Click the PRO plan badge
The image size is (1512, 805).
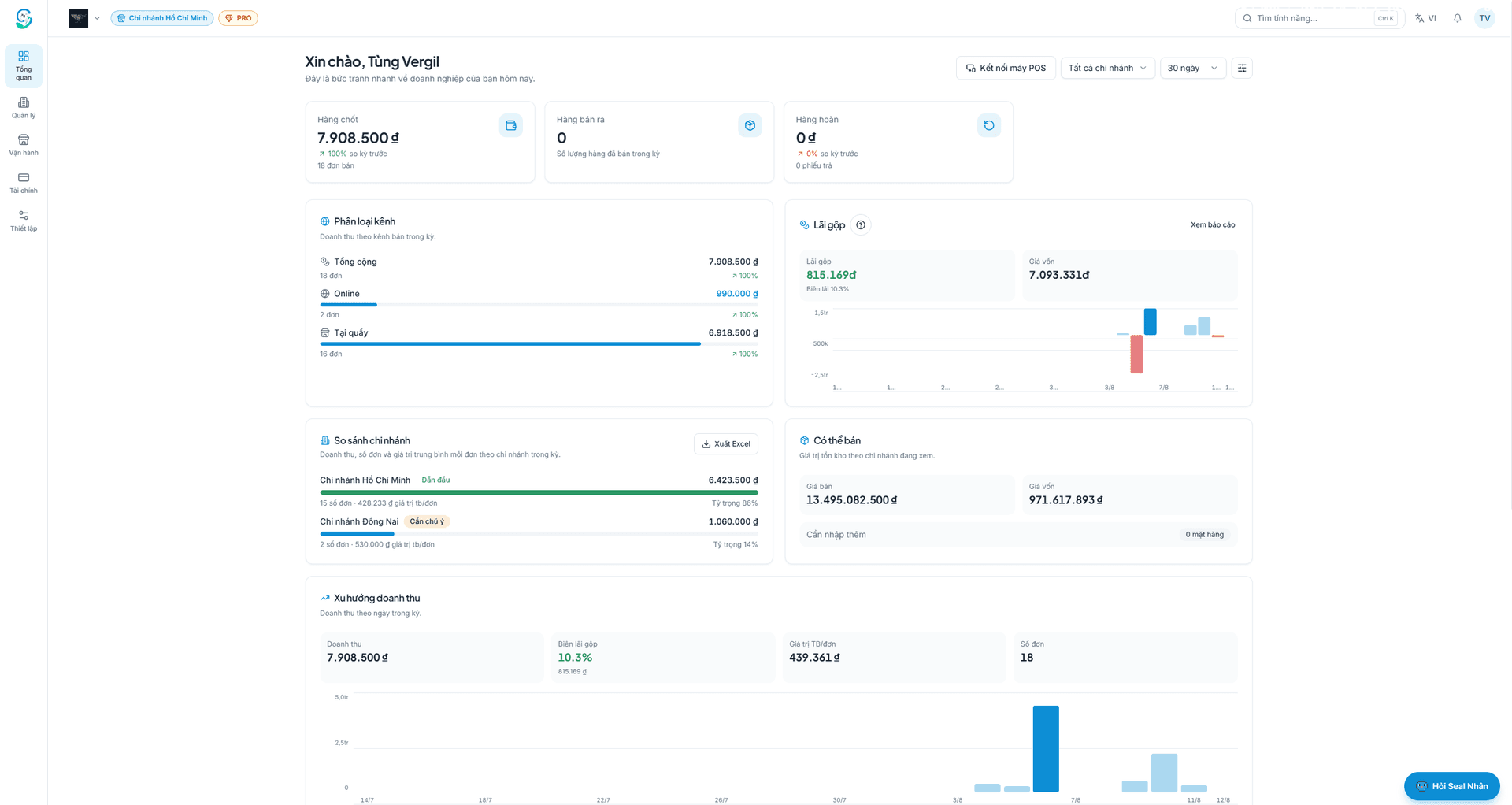239,18
